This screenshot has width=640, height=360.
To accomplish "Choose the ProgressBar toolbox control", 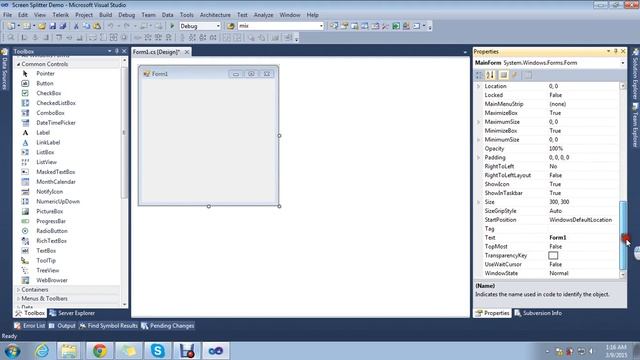I will pyautogui.click(x=51, y=221).
